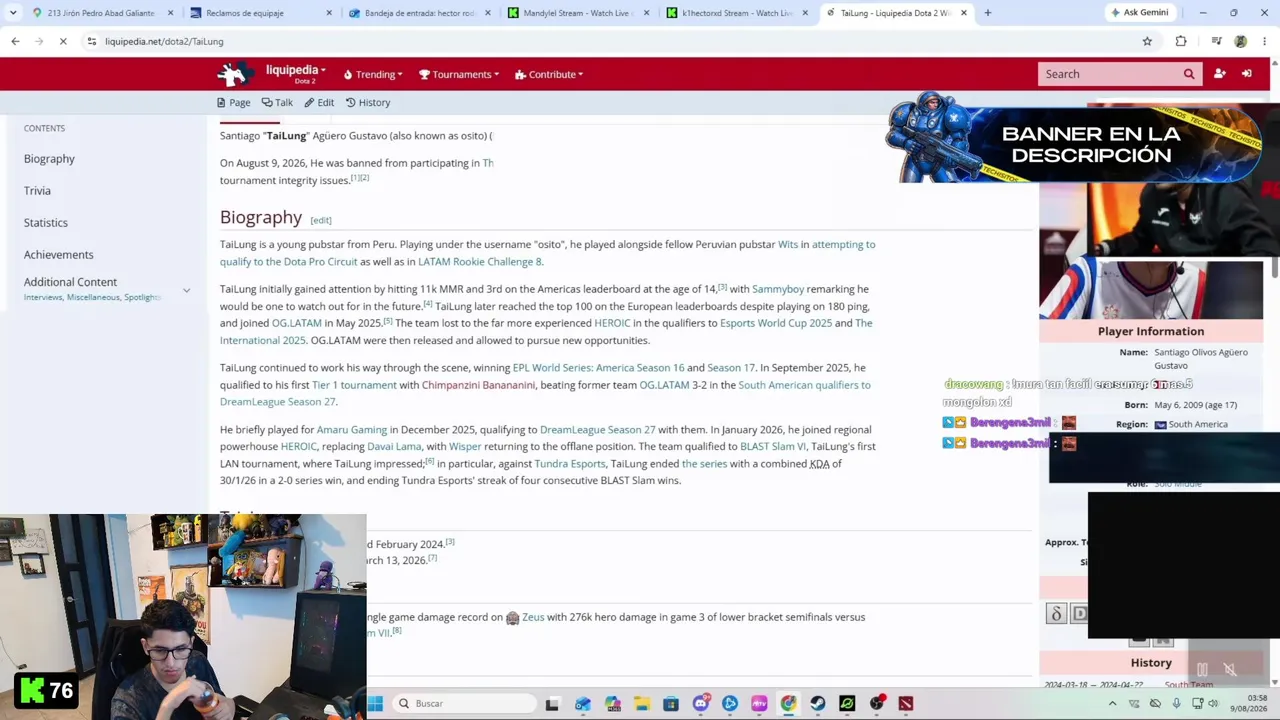
Task: Open the Esports World Cup 2025 link
Action: (776, 323)
